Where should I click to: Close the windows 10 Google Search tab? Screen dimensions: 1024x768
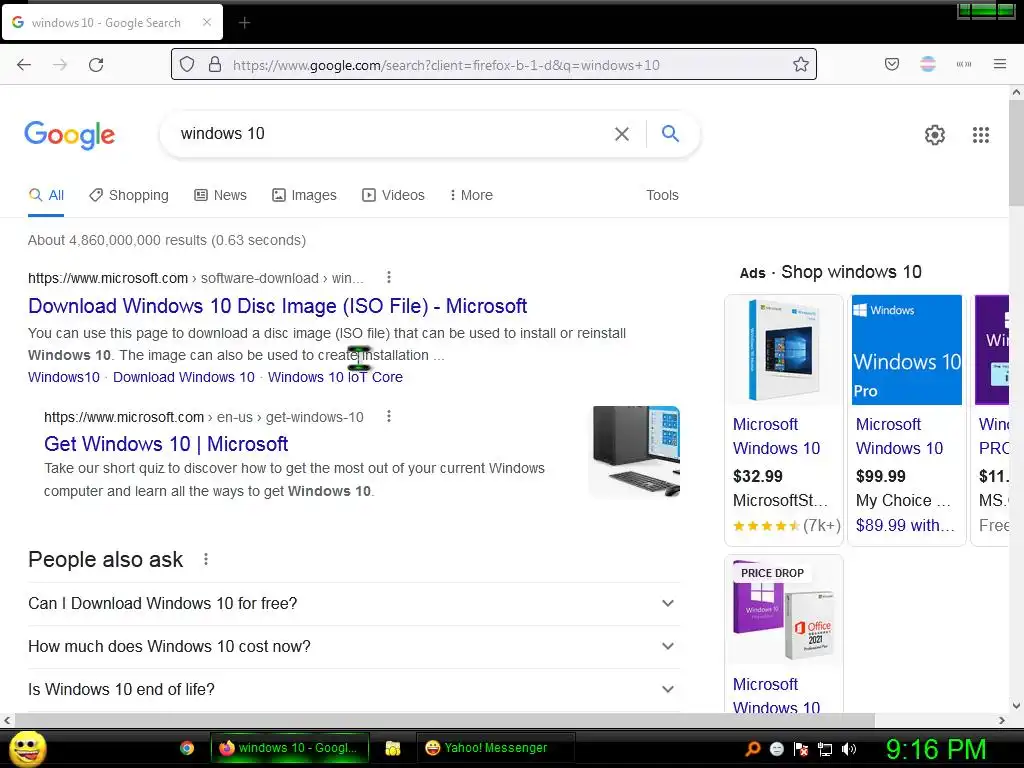[x=207, y=22]
